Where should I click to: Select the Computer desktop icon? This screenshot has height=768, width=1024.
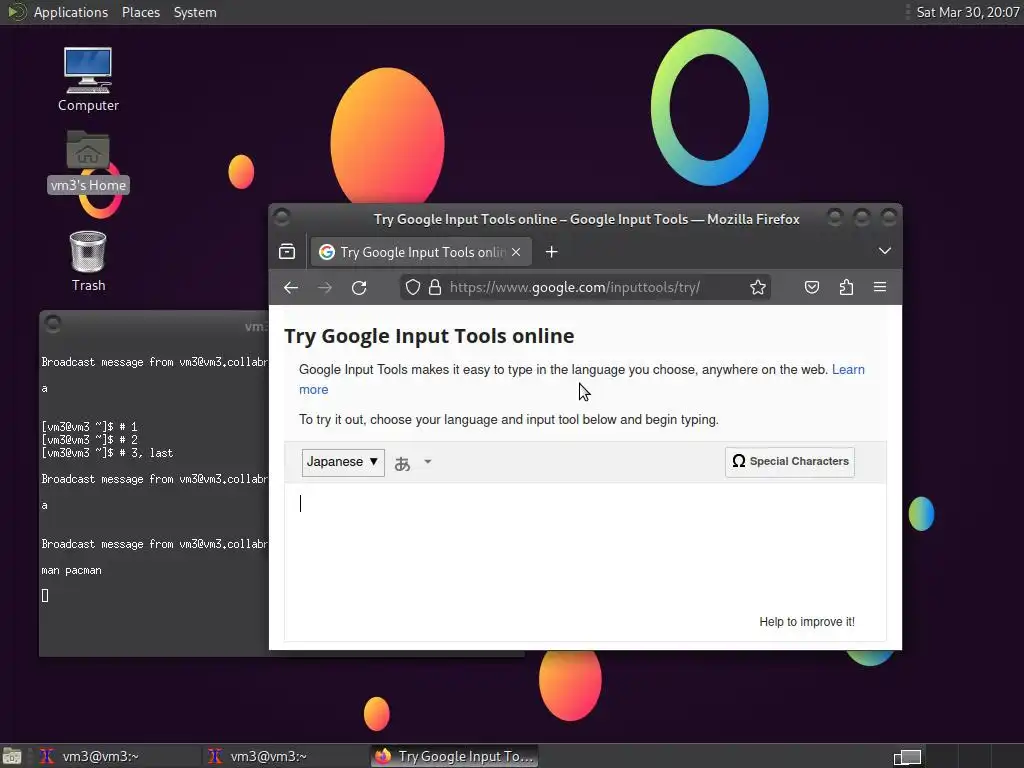tap(88, 80)
